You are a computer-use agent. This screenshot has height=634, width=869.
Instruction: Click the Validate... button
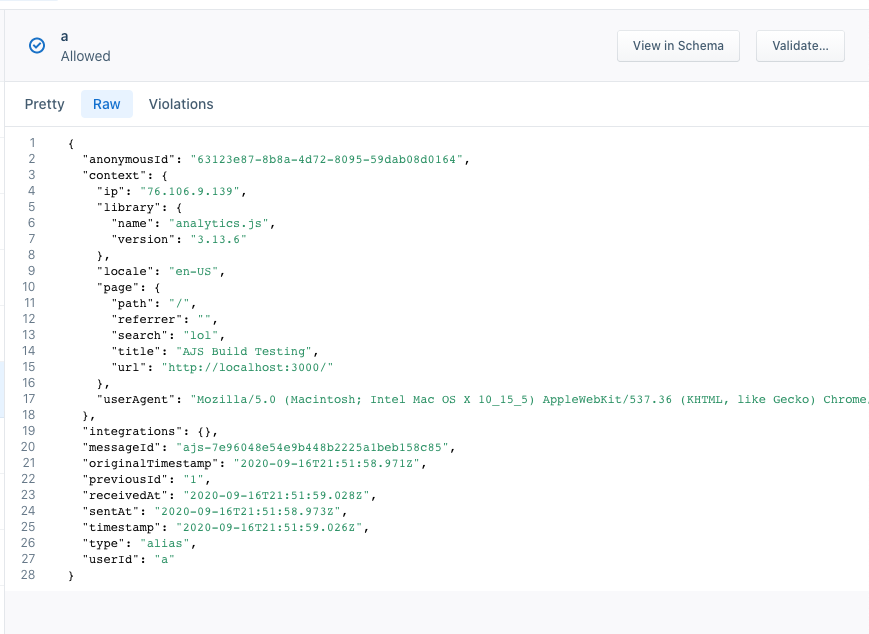point(800,46)
